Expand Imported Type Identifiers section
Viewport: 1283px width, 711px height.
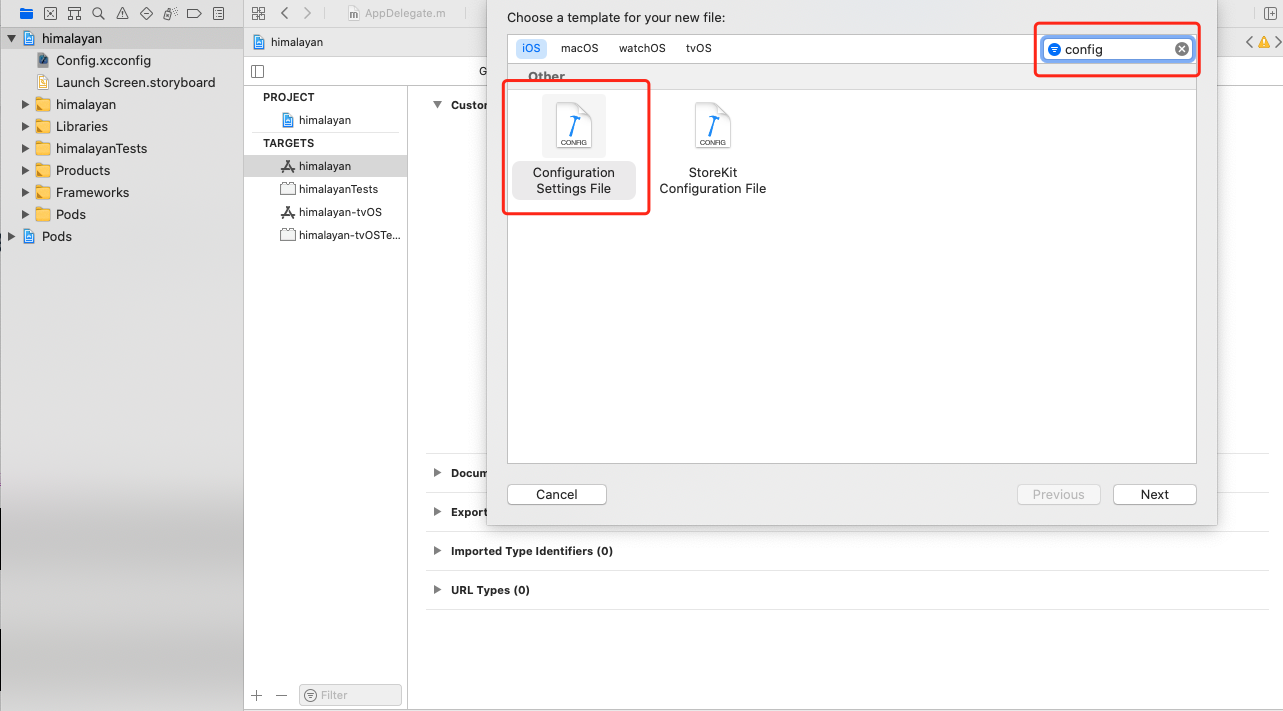[437, 551]
